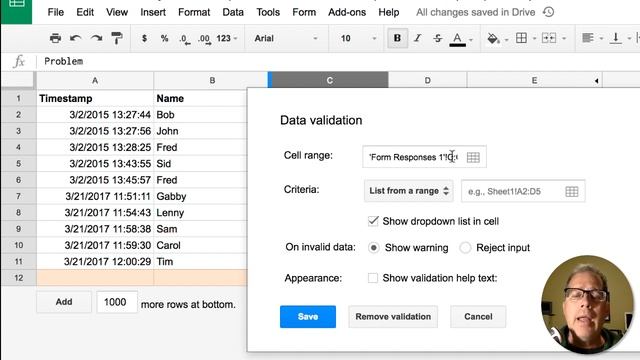Select the Reject input option
Image resolution: width=640 pixels, height=360 pixels.
(465, 248)
